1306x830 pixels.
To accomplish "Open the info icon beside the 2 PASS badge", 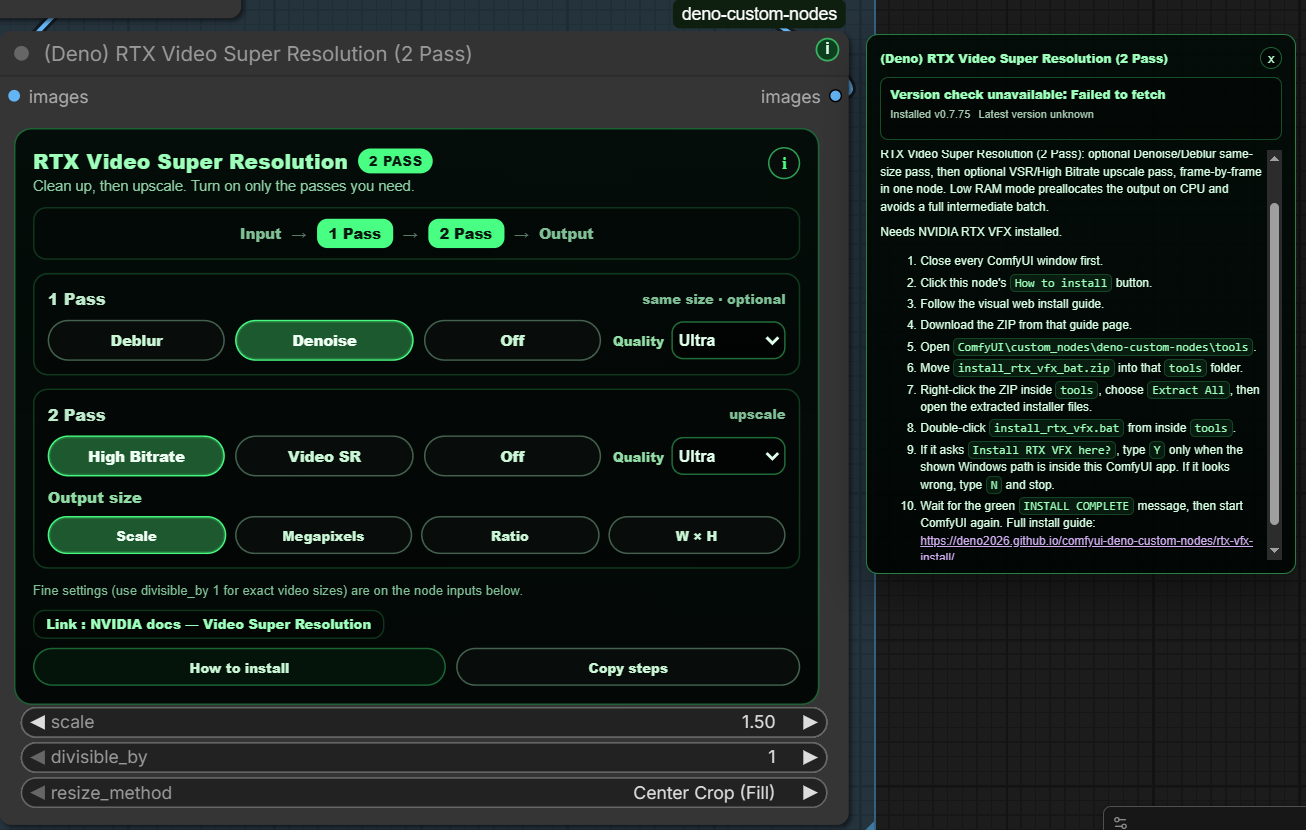I will click(783, 163).
